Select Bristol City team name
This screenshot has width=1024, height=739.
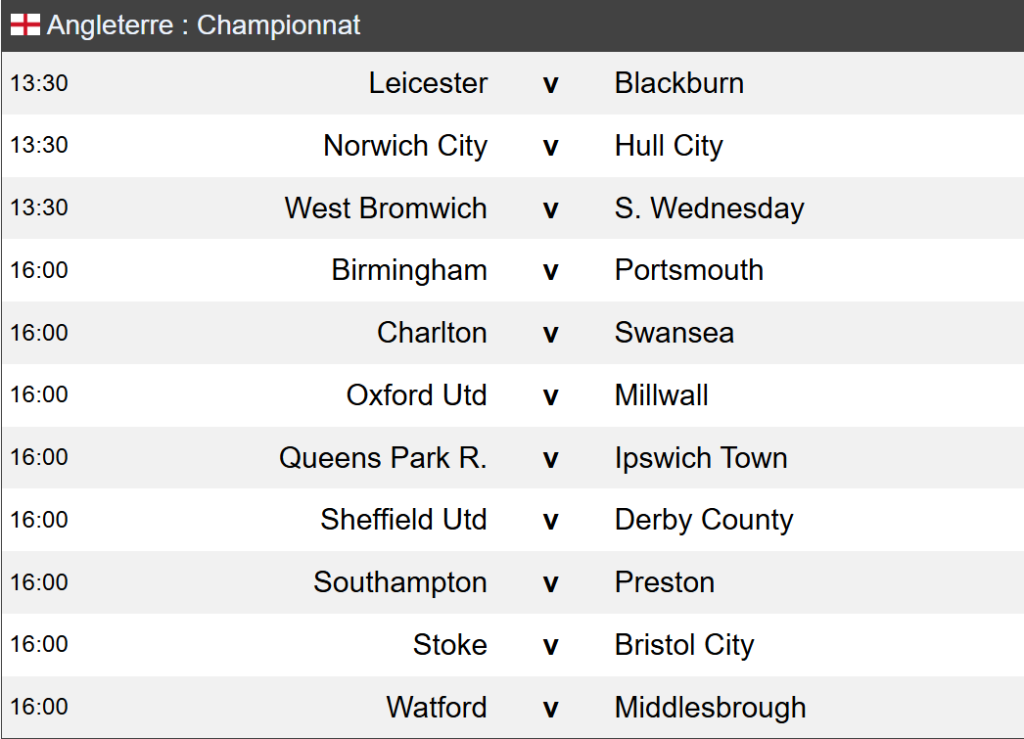(x=684, y=645)
